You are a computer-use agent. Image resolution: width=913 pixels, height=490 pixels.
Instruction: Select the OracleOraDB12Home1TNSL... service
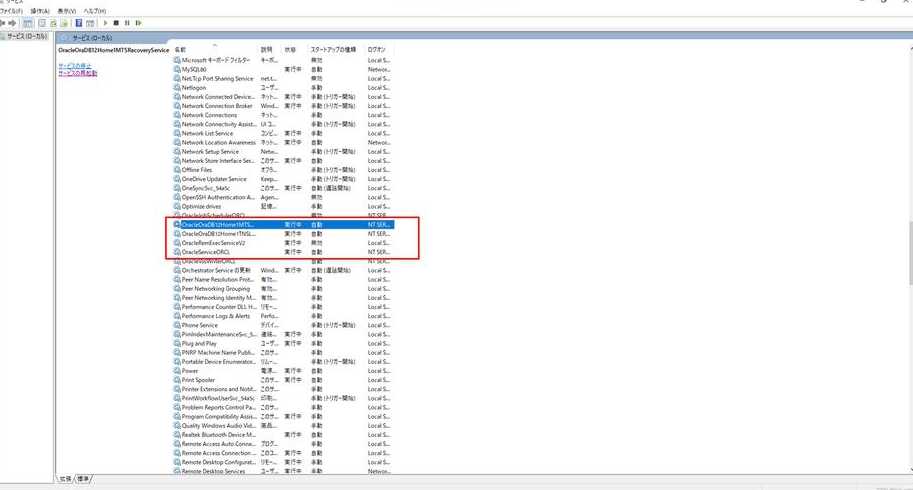284,234
